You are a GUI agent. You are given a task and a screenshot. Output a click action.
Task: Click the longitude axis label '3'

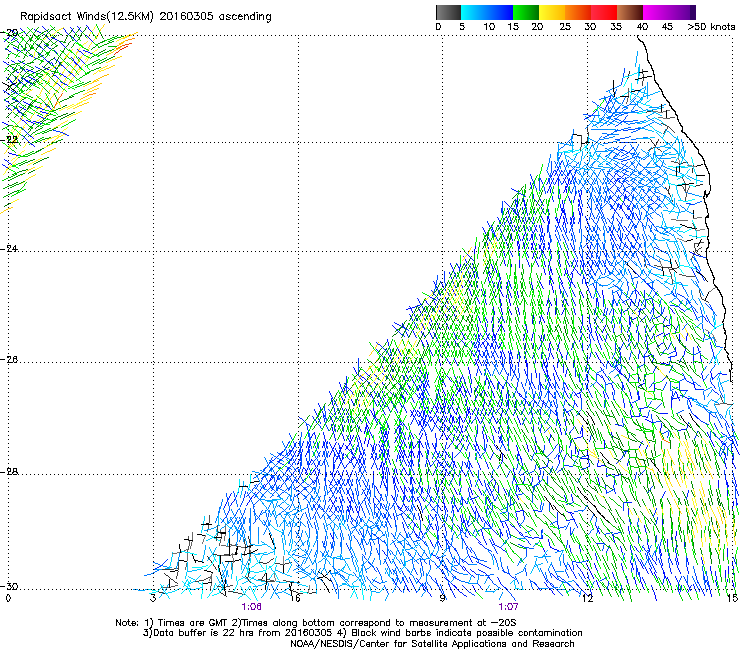pyautogui.click(x=153, y=599)
